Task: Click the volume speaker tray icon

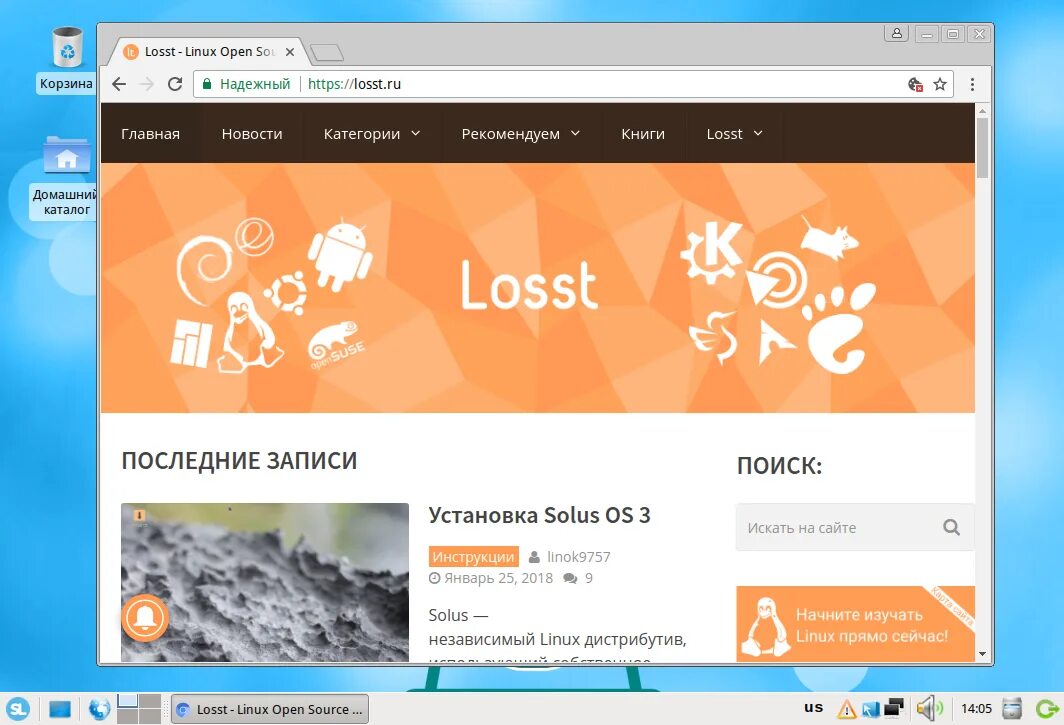Action: pos(929,709)
